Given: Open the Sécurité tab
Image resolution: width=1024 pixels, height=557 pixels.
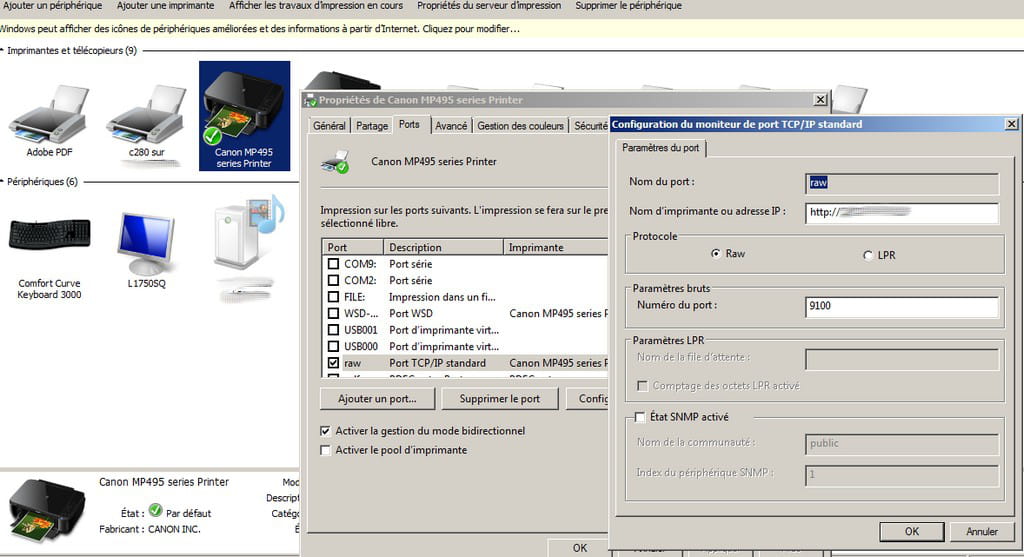Looking at the screenshot, I should [x=590, y=125].
